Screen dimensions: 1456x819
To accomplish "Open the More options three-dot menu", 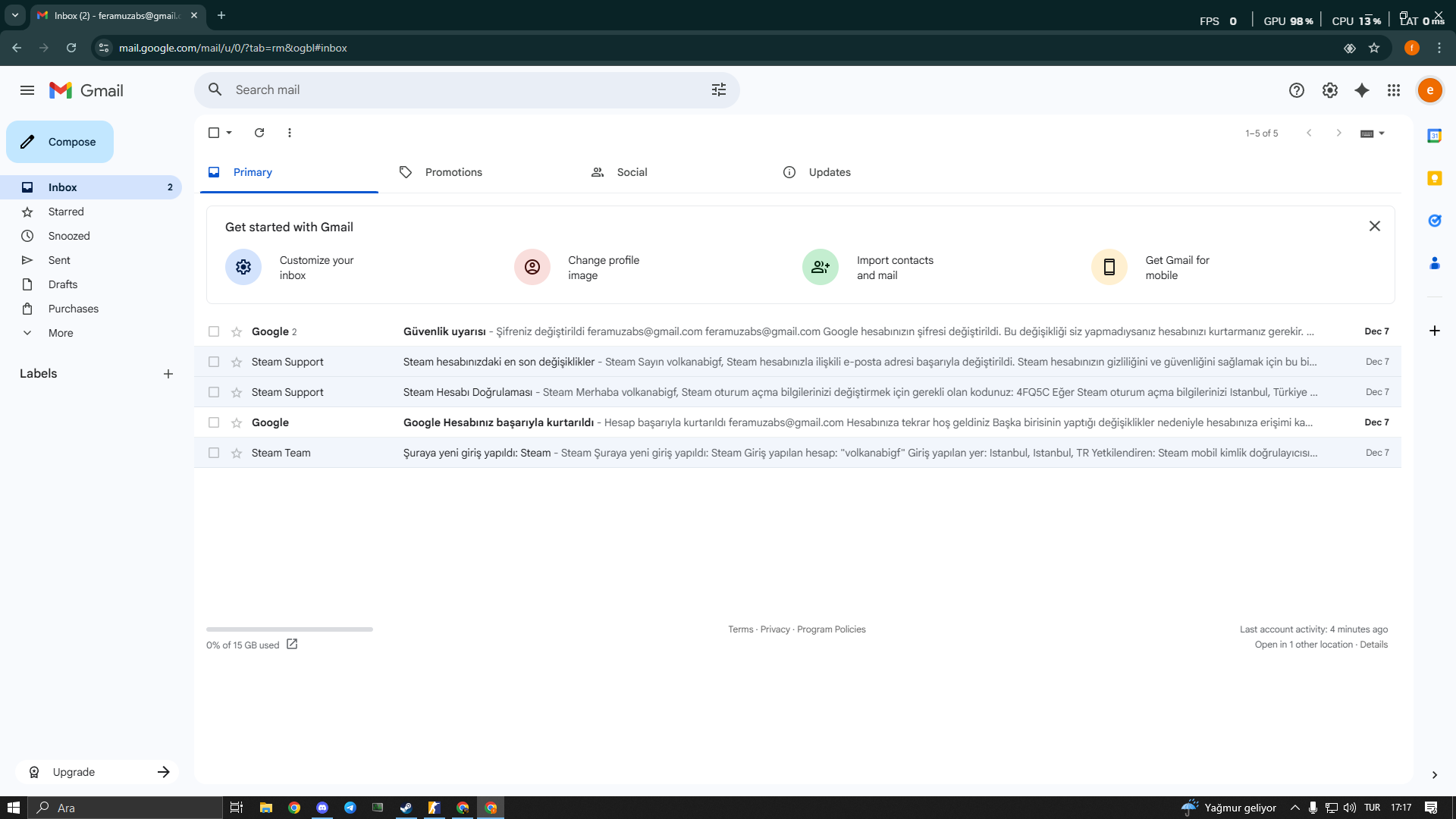I will (x=290, y=133).
